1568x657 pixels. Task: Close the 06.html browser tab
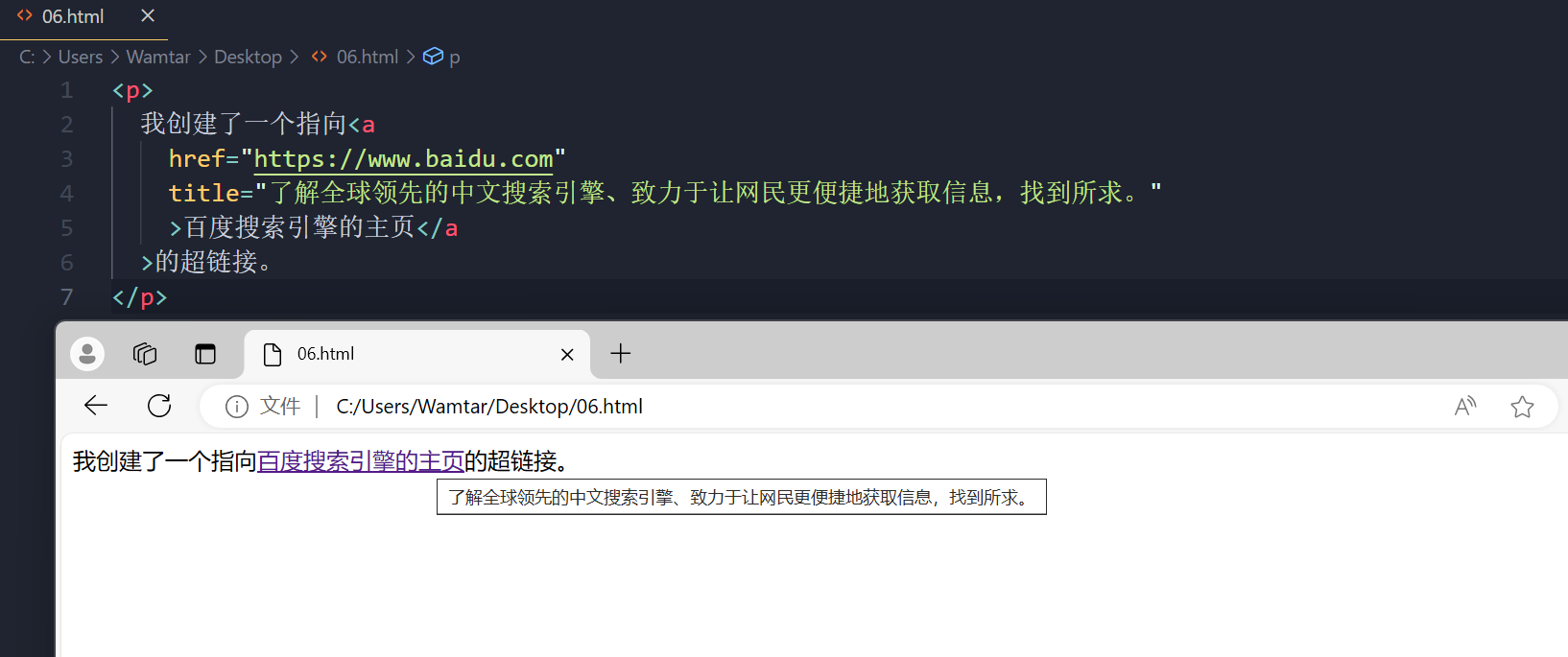click(x=567, y=355)
